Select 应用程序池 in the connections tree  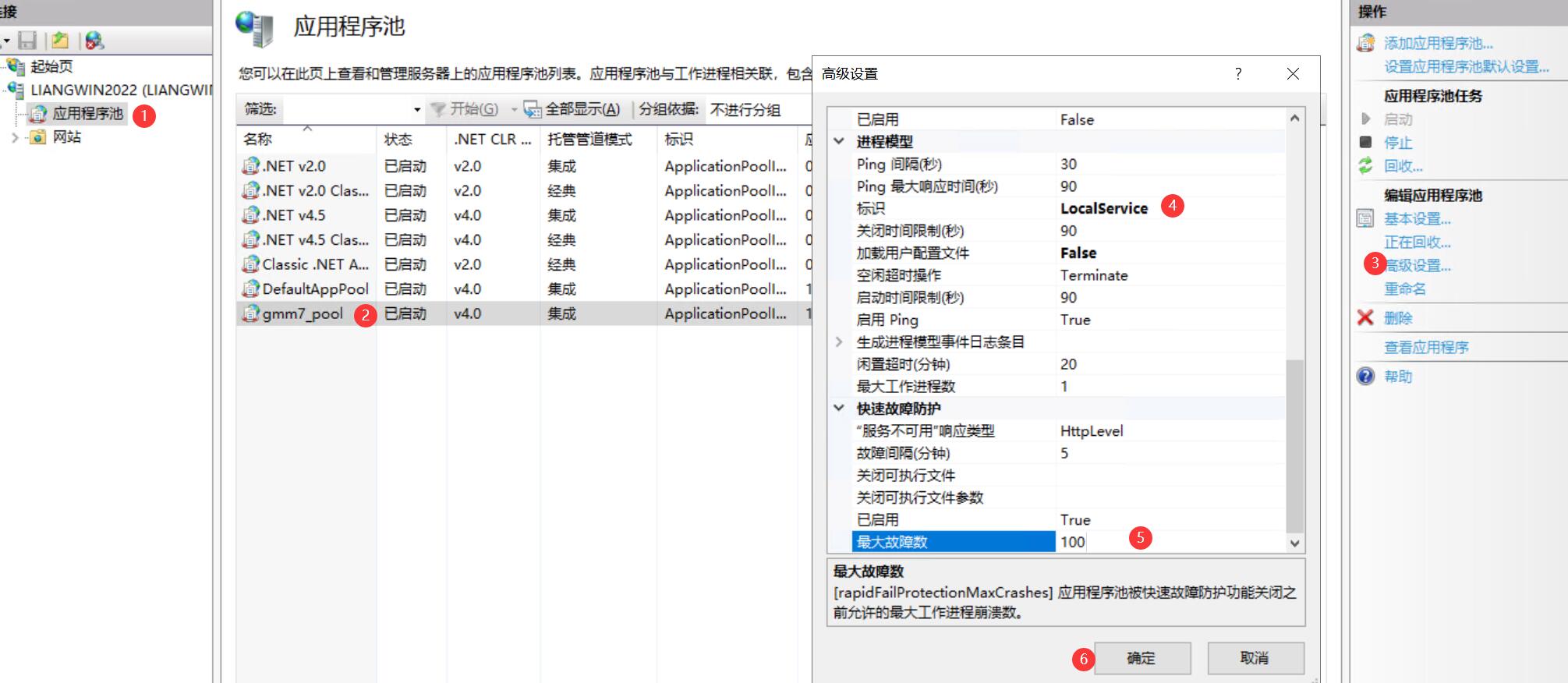point(87,114)
